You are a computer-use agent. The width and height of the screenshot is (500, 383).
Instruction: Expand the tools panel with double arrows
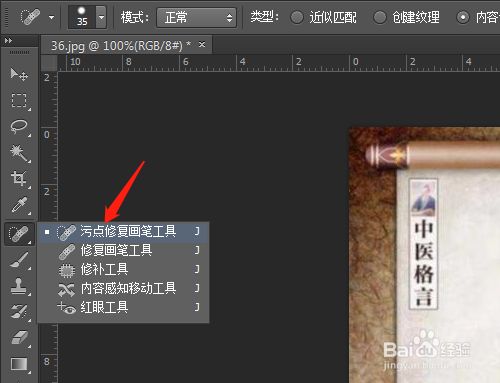(x=8, y=41)
